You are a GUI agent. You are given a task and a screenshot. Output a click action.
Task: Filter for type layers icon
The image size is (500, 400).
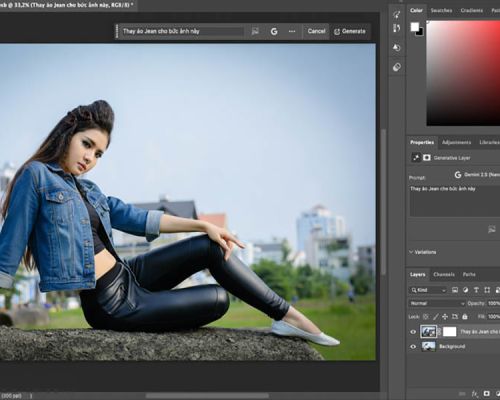(x=476, y=290)
